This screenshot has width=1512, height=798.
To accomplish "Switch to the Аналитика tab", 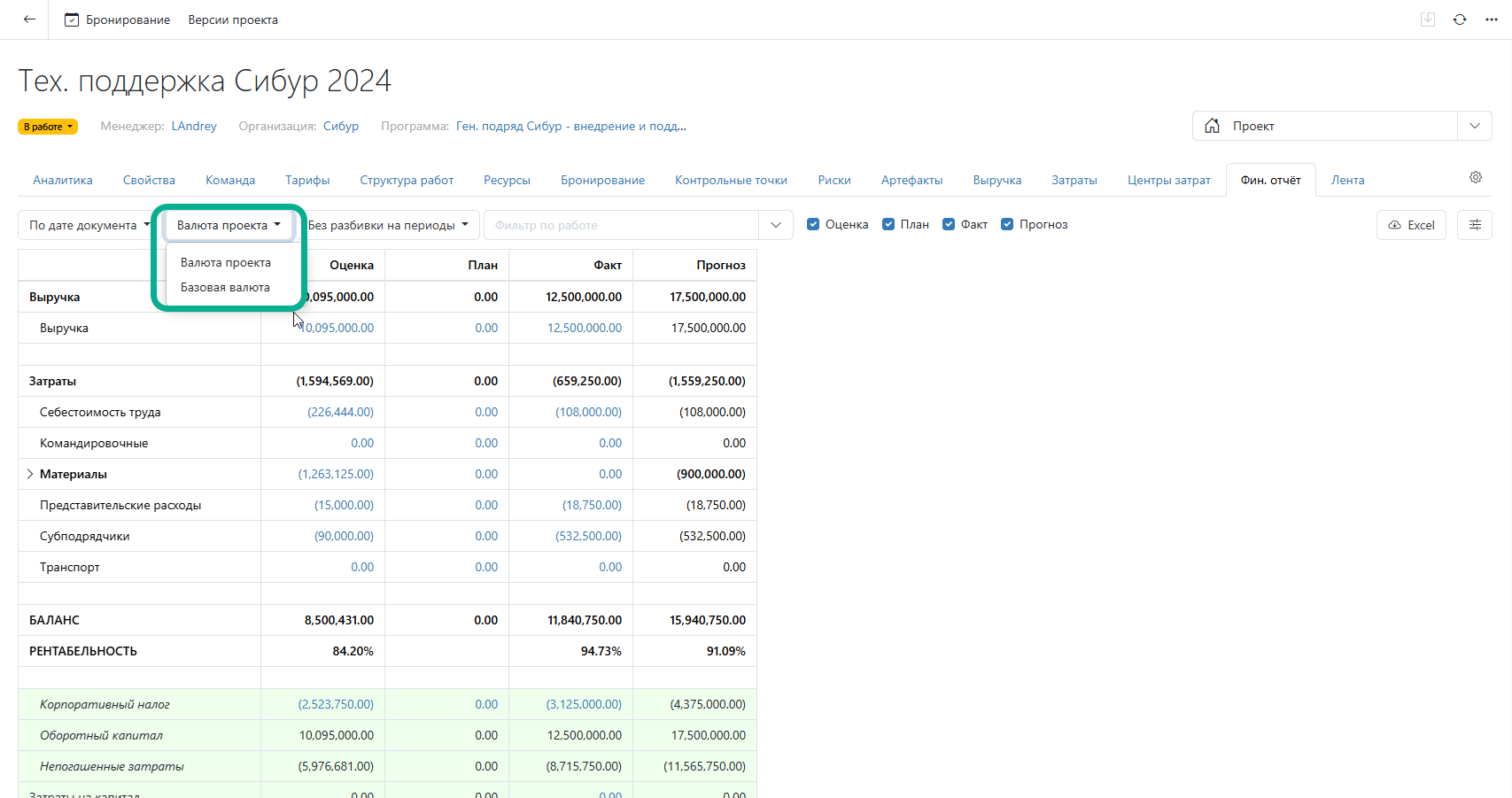I will tap(63, 180).
